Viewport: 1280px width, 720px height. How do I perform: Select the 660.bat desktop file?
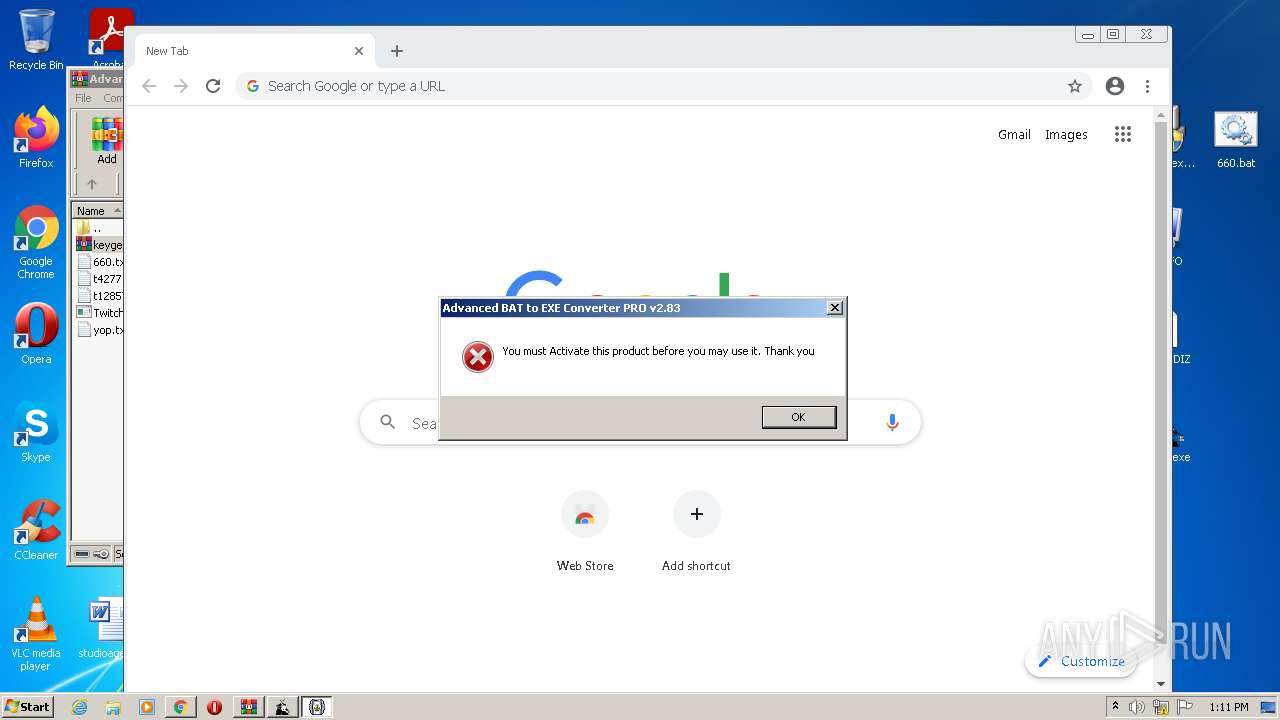(1236, 140)
